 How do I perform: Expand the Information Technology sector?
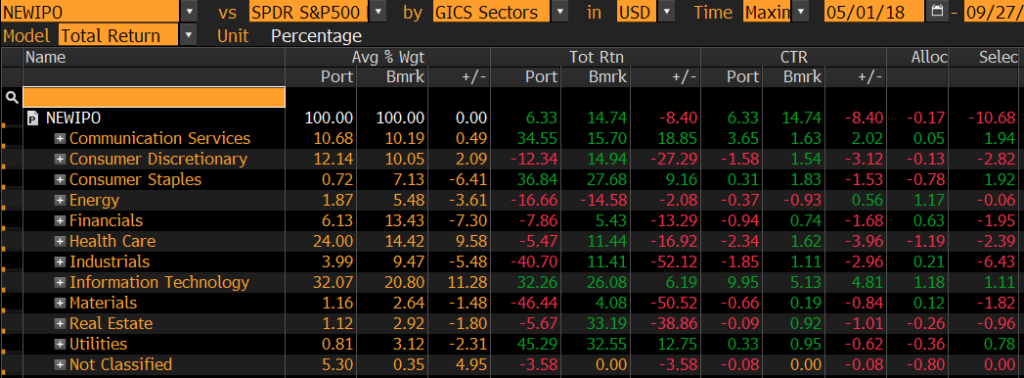[x=60, y=282]
